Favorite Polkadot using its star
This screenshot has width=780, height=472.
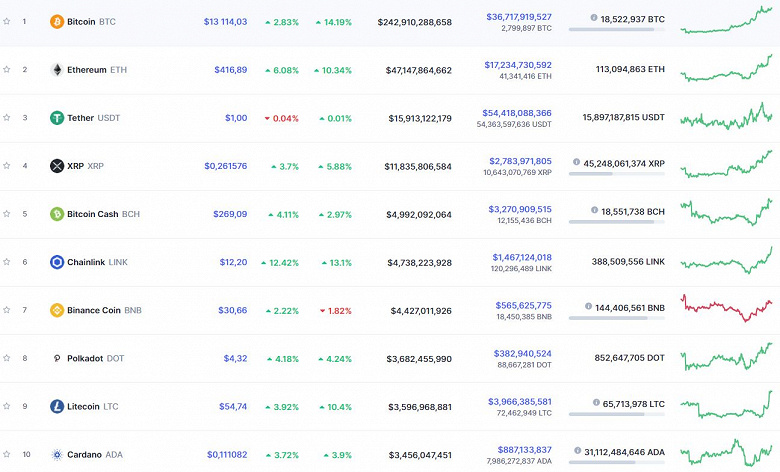(7, 358)
